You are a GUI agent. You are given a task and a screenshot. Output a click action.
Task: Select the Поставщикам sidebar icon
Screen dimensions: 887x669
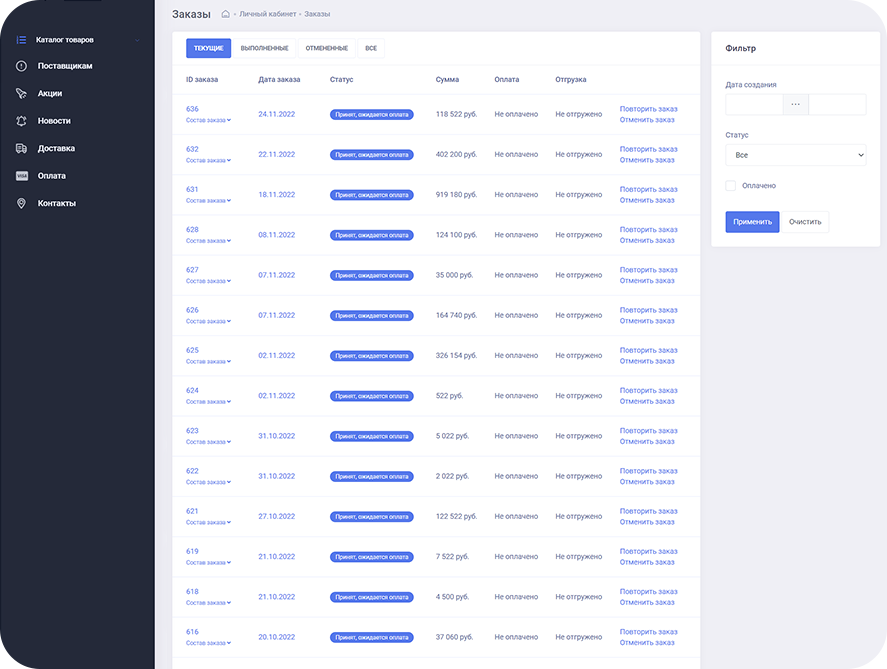[x=21, y=66]
